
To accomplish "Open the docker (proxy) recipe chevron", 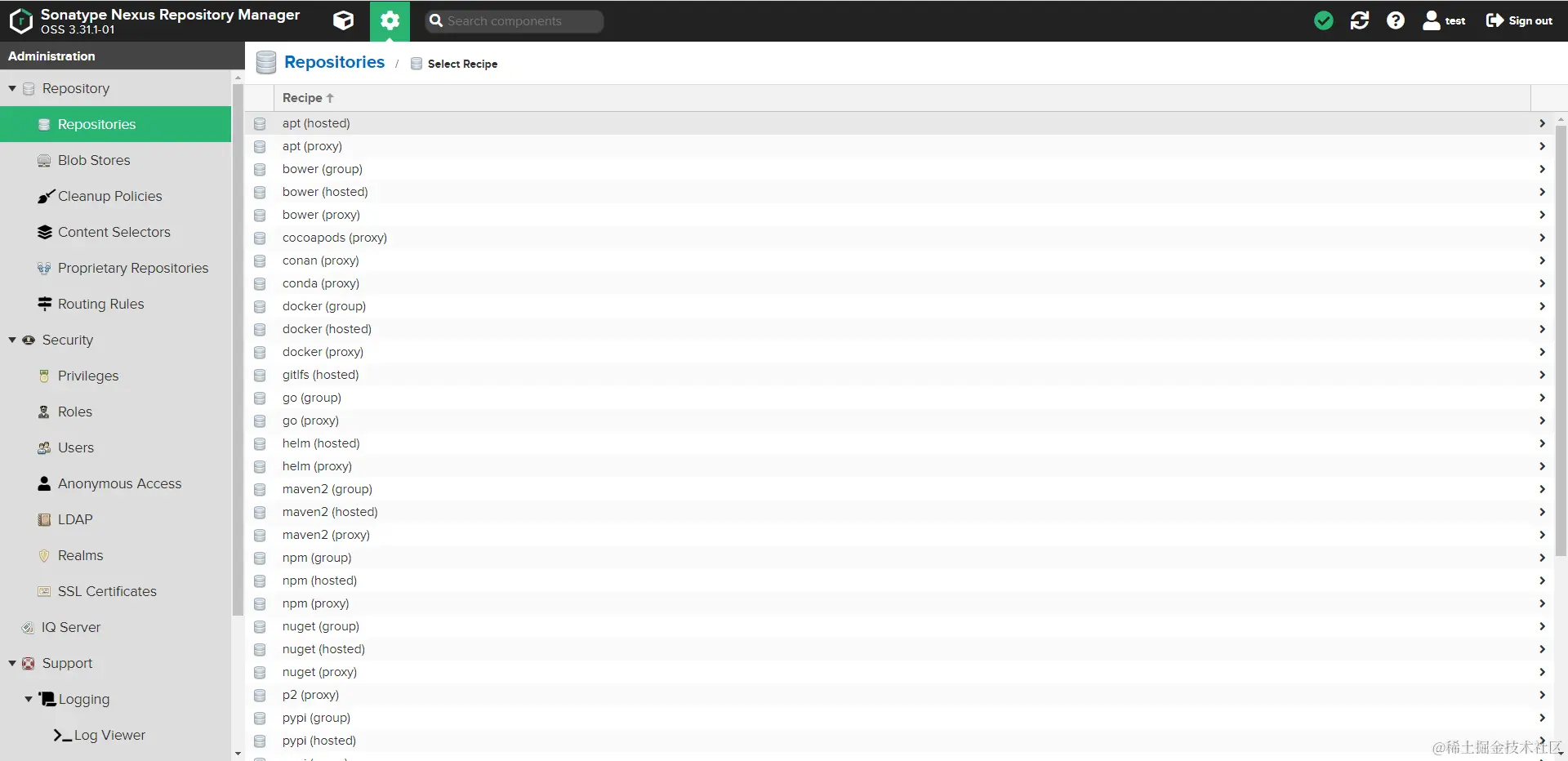I will coord(1542,352).
